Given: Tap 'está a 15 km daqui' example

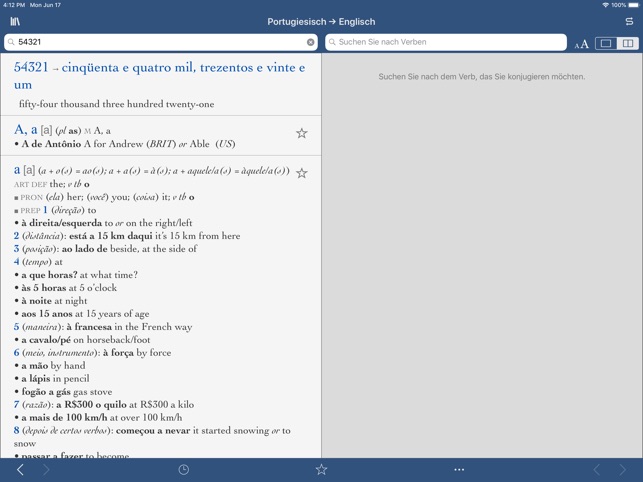Looking at the screenshot, I should pyautogui.click(x=111, y=236).
